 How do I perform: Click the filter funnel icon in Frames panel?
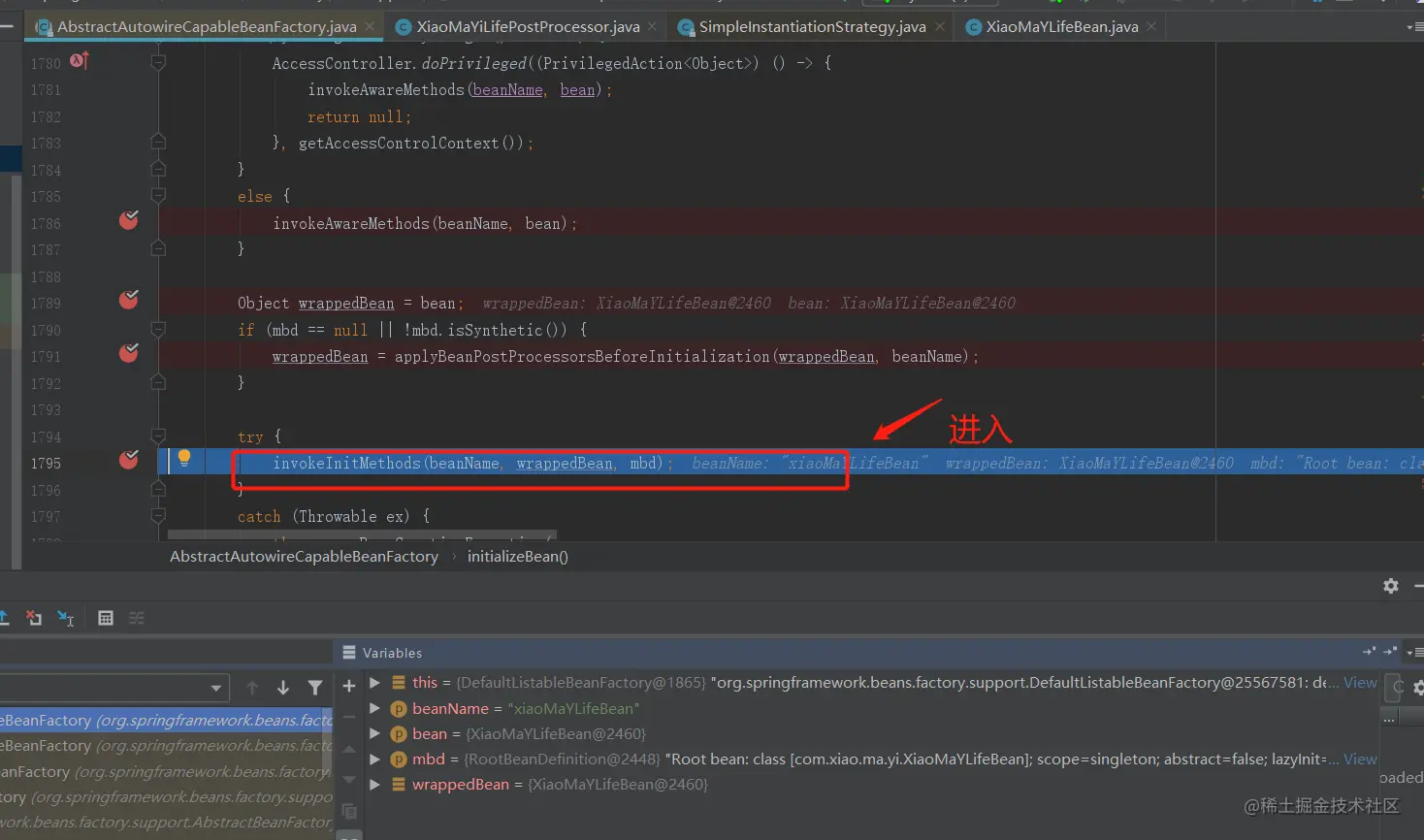(315, 688)
